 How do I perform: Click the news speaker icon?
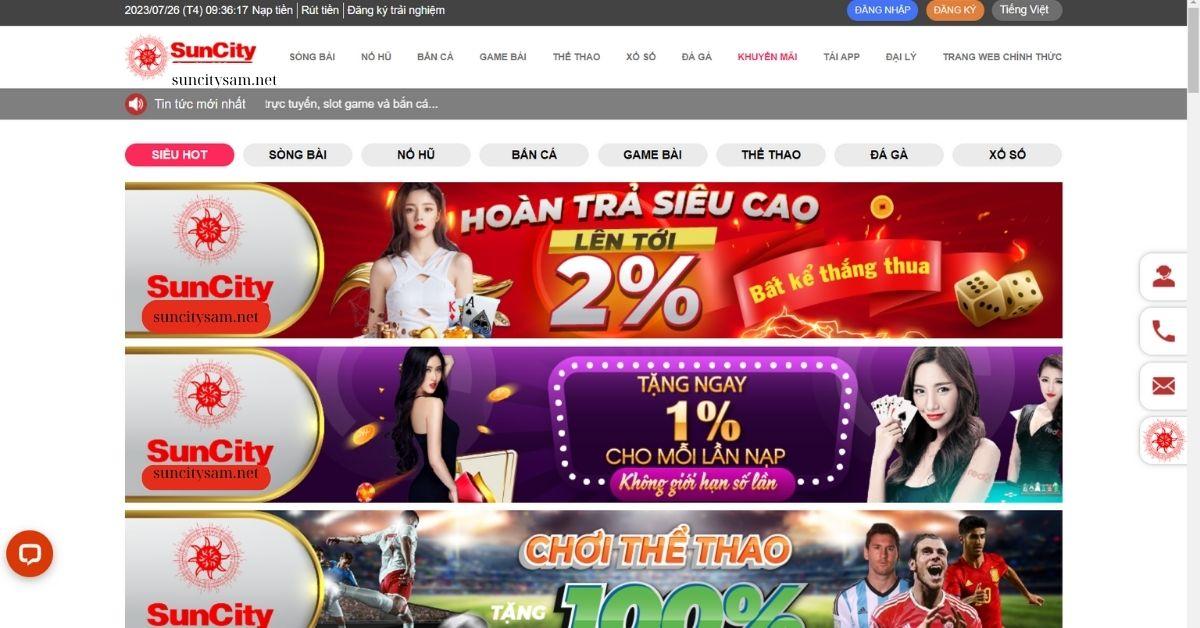[x=135, y=104]
